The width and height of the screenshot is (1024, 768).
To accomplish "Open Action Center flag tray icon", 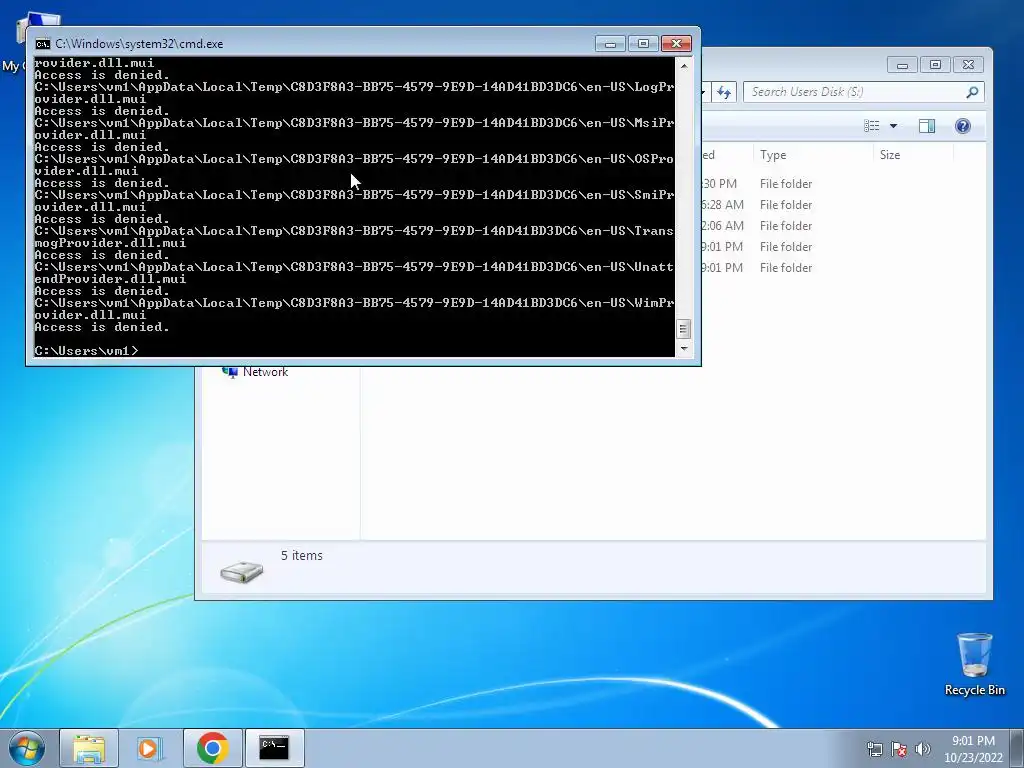I will click(x=899, y=749).
